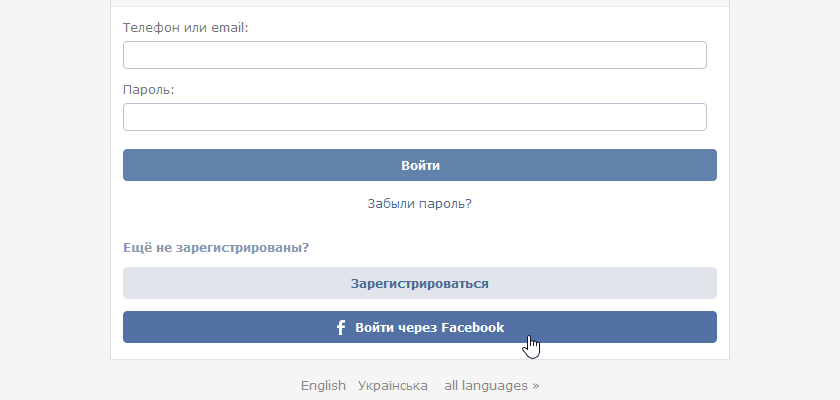Click the Зарегистрироваться button
The width and height of the screenshot is (840, 400).
420,283
